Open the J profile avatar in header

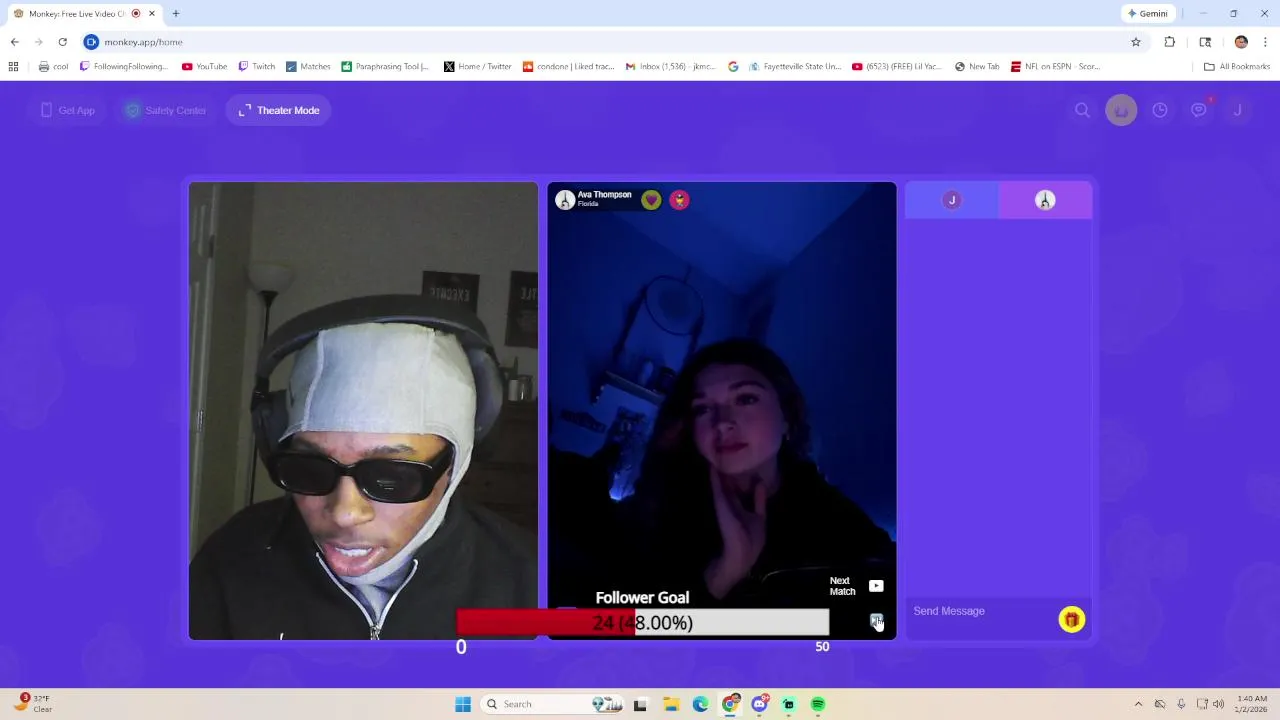click(1237, 110)
